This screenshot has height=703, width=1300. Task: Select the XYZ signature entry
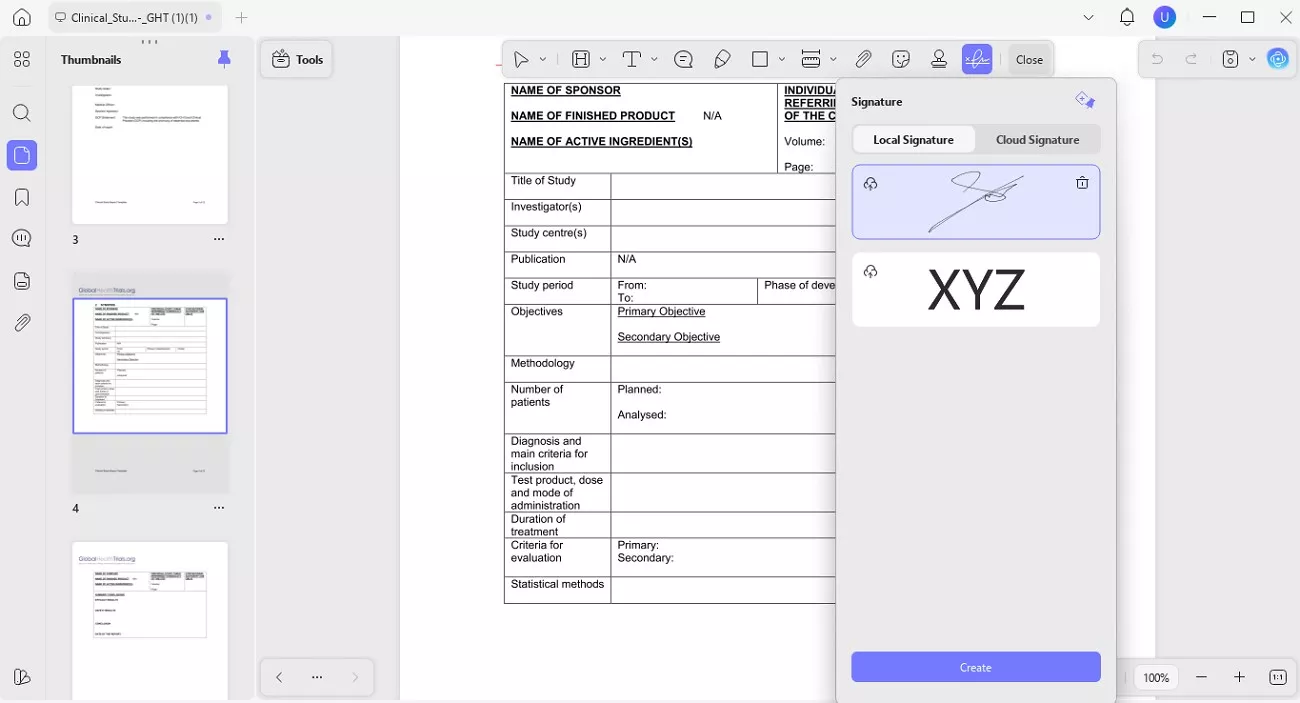(975, 289)
